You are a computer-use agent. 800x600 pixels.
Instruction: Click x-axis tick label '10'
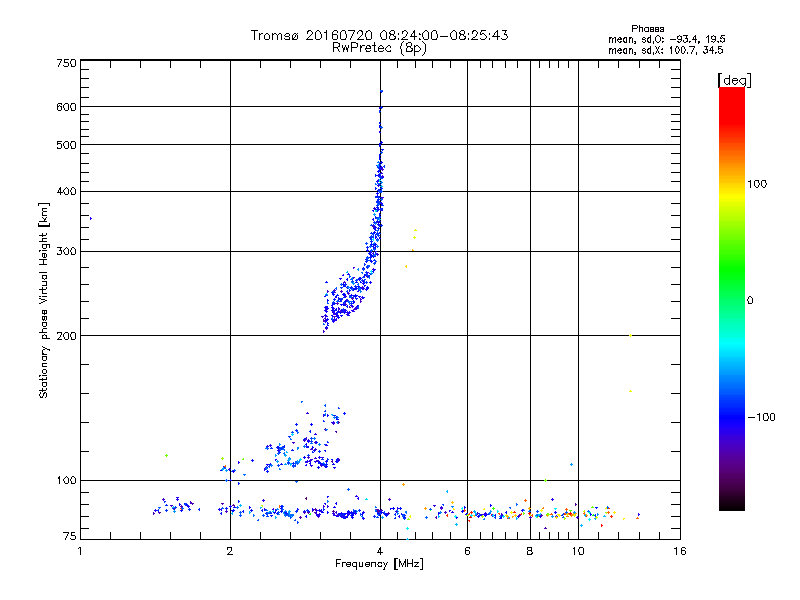pyautogui.click(x=578, y=551)
